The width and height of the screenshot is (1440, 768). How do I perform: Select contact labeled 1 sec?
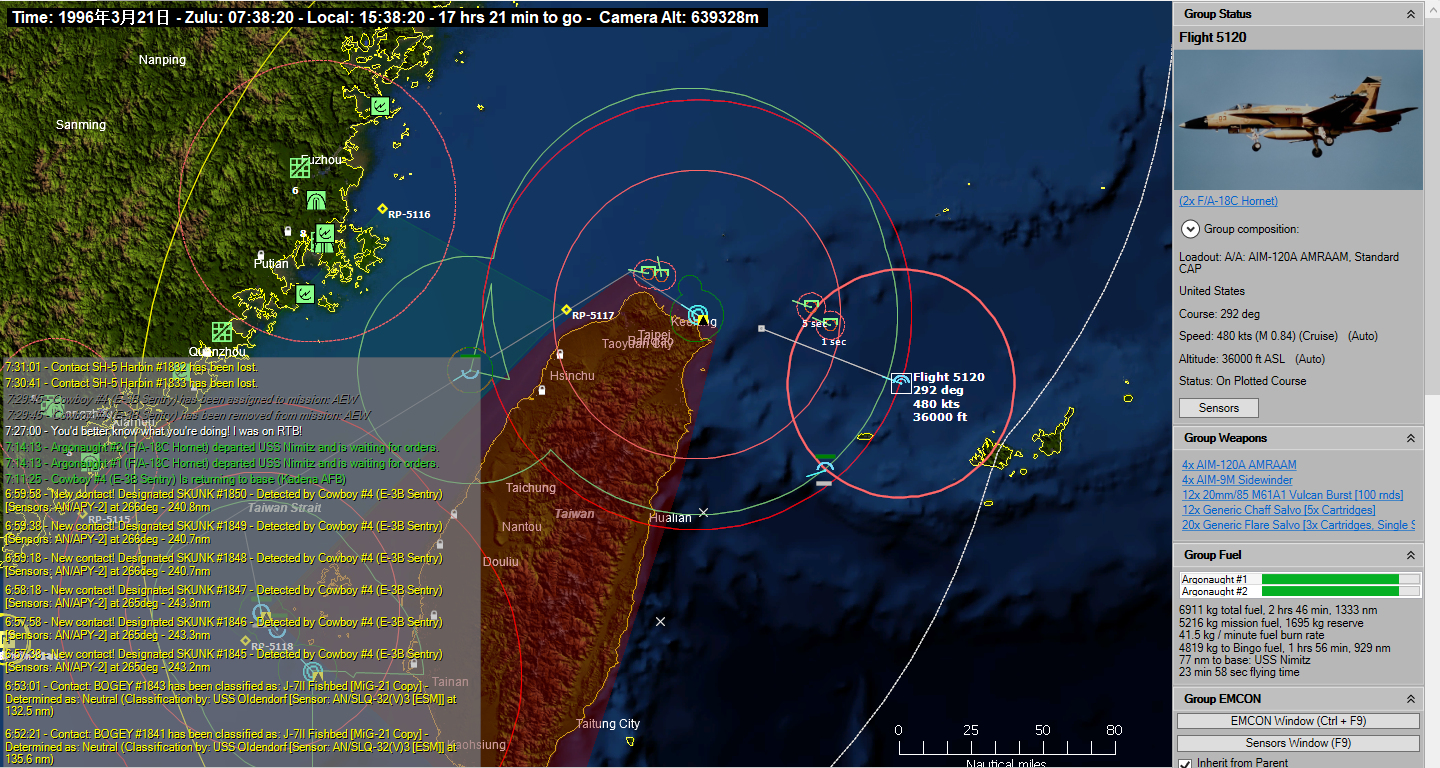829,324
